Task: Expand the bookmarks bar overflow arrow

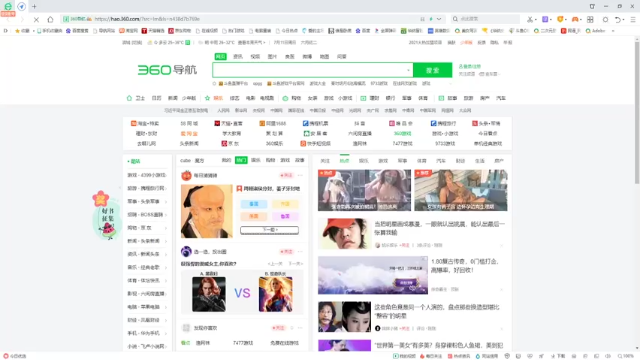Action: tap(613, 31)
